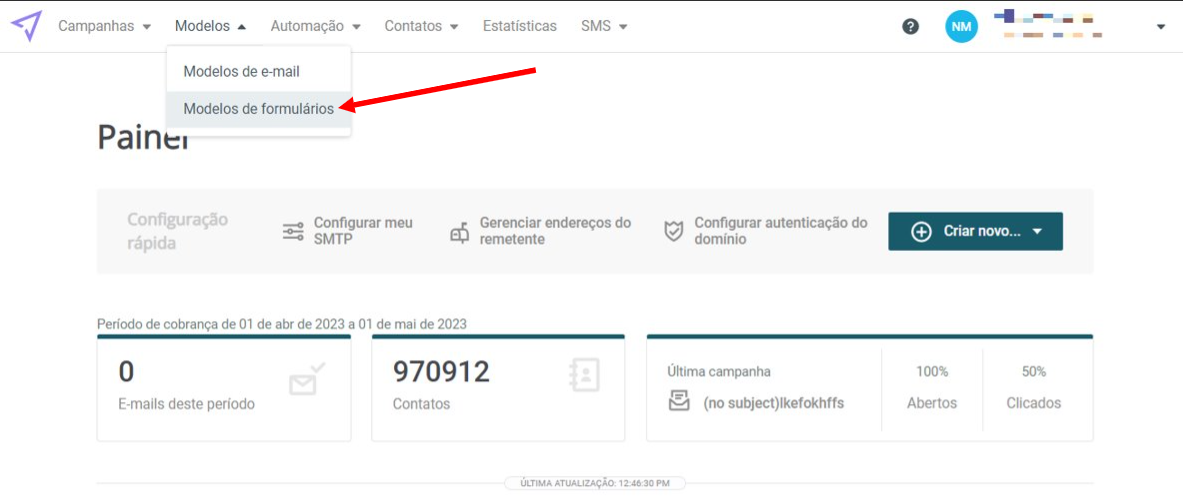Expand the account menu arrow
Image resolution: width=1183 pixels, height=500 pixels.
[1160, 27]
